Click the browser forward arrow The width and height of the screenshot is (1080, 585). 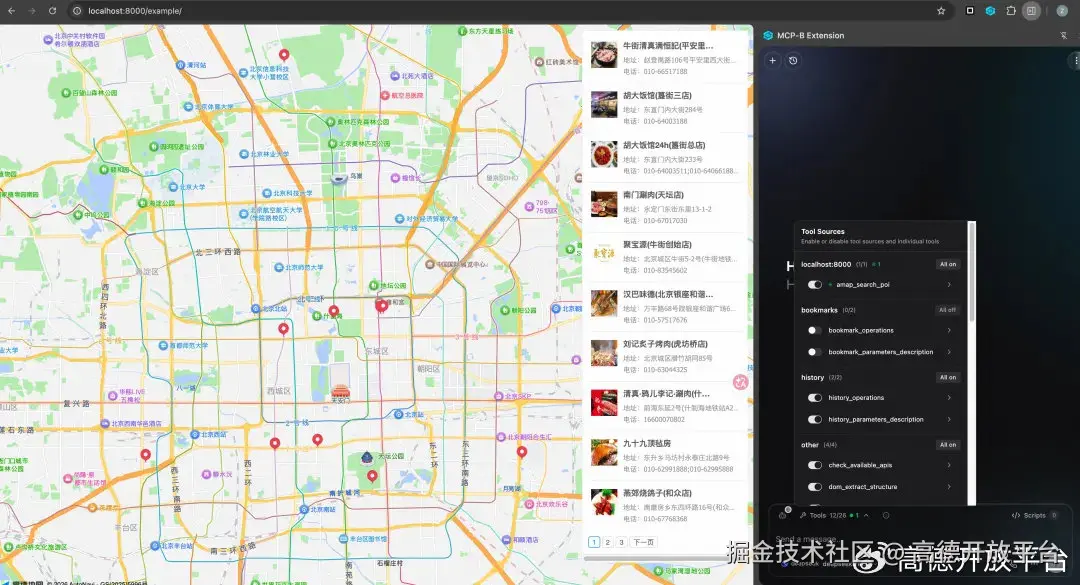point(32,11)
